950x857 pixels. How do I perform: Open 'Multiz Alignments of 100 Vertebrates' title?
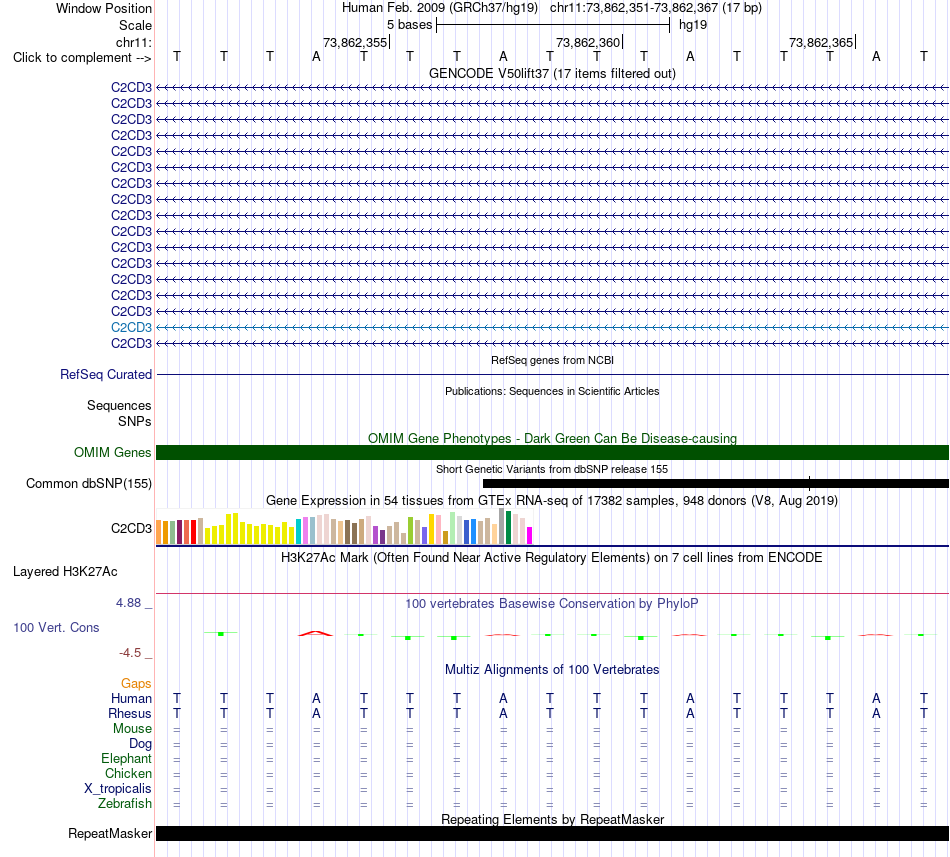coord(552,670)
